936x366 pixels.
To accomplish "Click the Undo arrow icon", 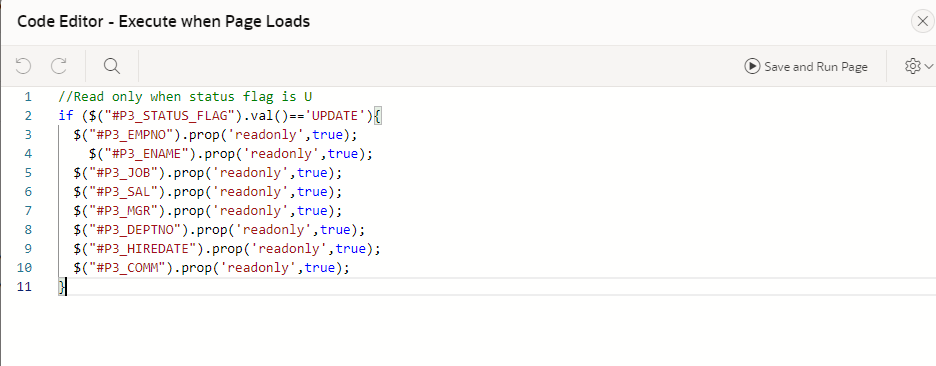I will pos(23,66).
